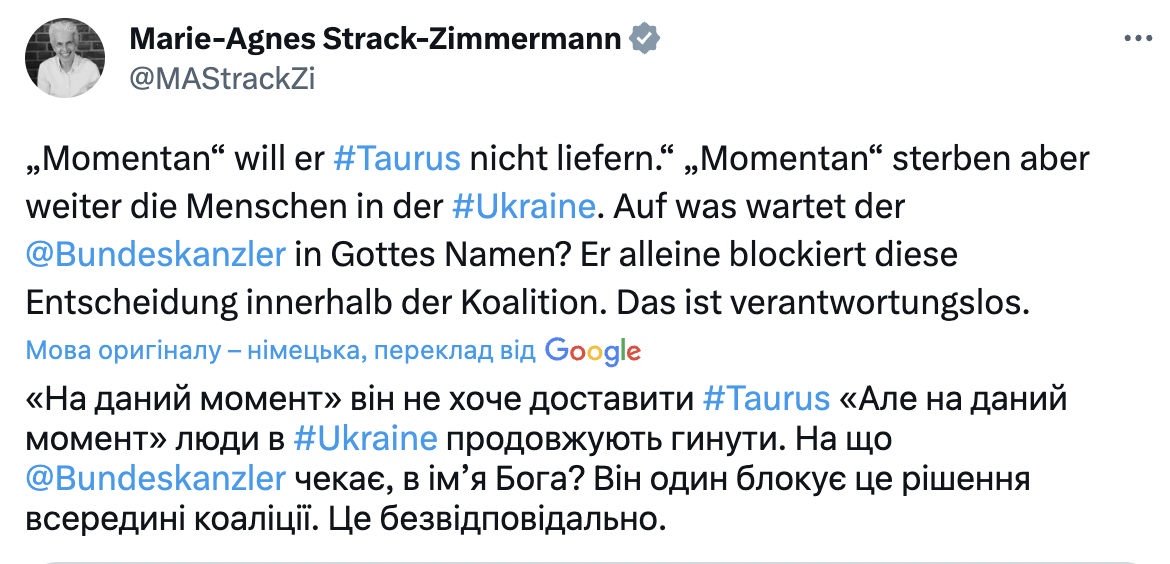Screen dimensions: 1170x564
Task: Click @Bundeskanzler mention in the German text
Action: 156,255
